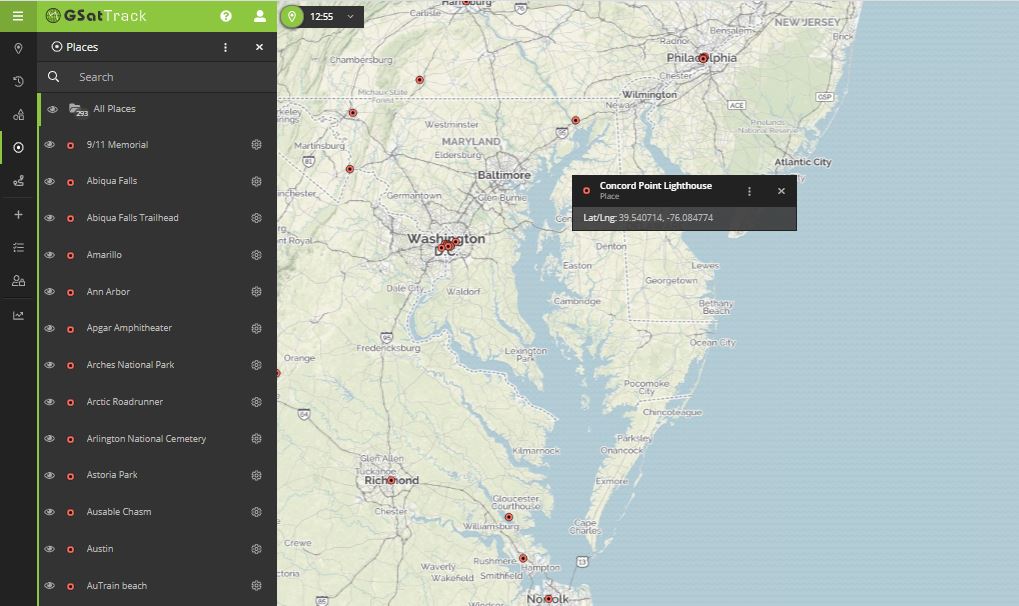This screenshot has width=1019, height=606.
Task: Click the Hampton area map marker
Action: point(522,559)
